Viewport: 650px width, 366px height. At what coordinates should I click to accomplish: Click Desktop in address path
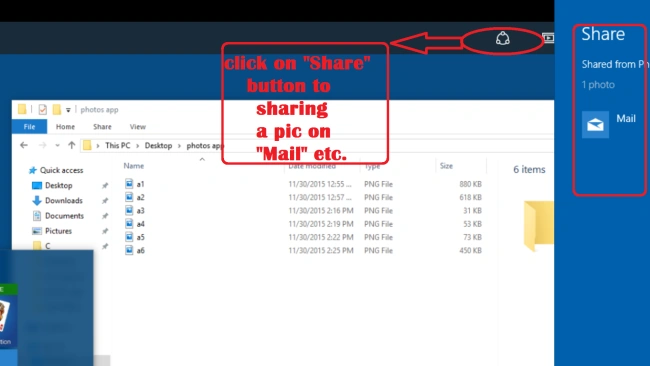coord(158,145)
